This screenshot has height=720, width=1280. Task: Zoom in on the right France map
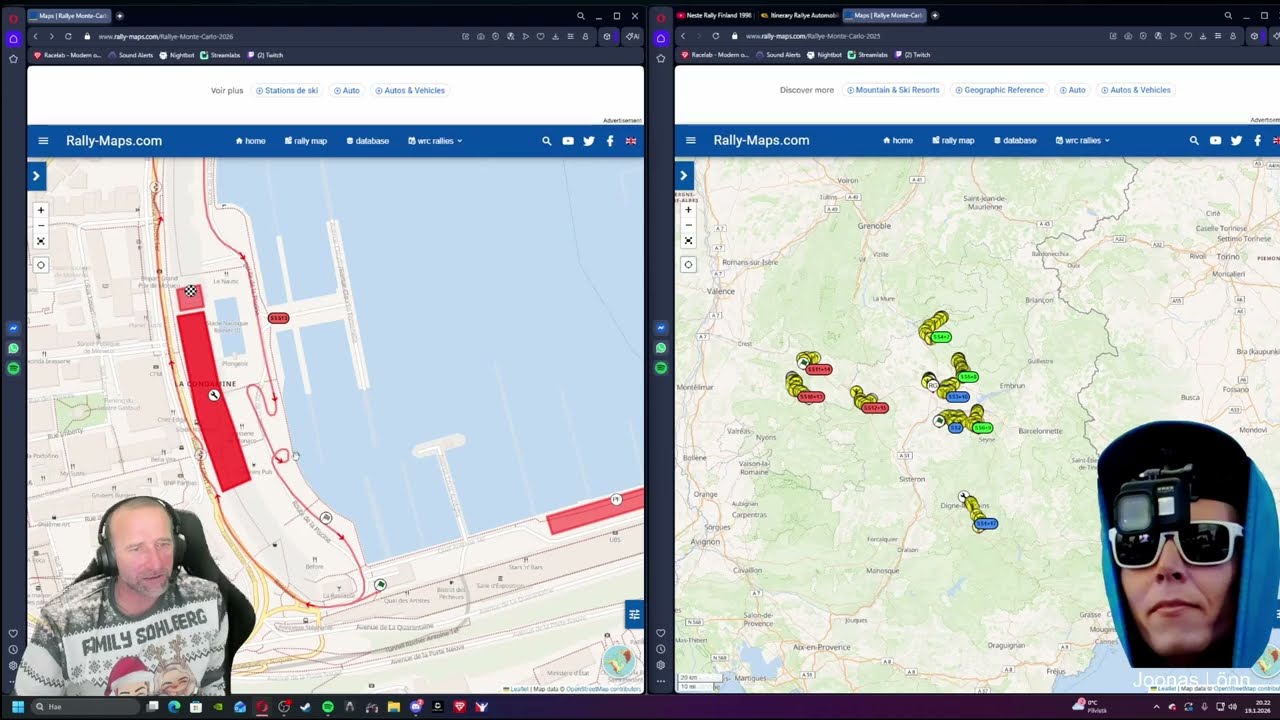coord(688,210)
